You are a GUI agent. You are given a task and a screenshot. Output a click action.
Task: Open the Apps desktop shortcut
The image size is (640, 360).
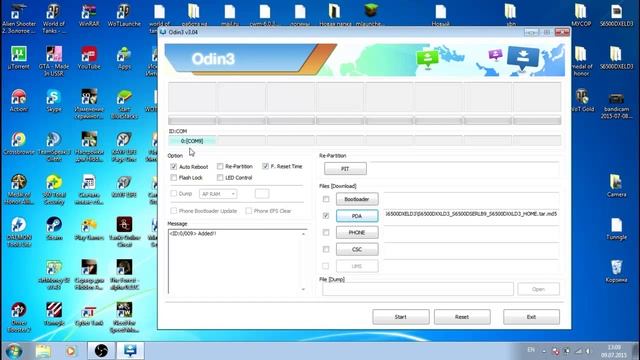point(124,58)
